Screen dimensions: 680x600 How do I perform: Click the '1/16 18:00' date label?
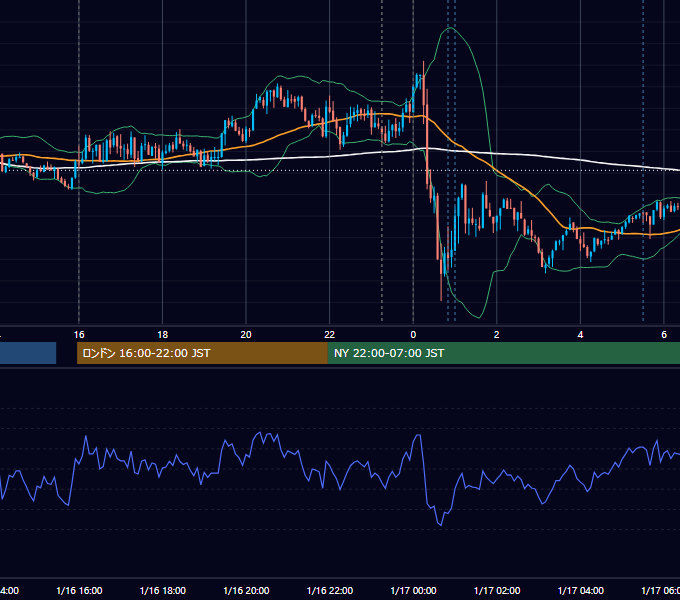click(163, 590)
